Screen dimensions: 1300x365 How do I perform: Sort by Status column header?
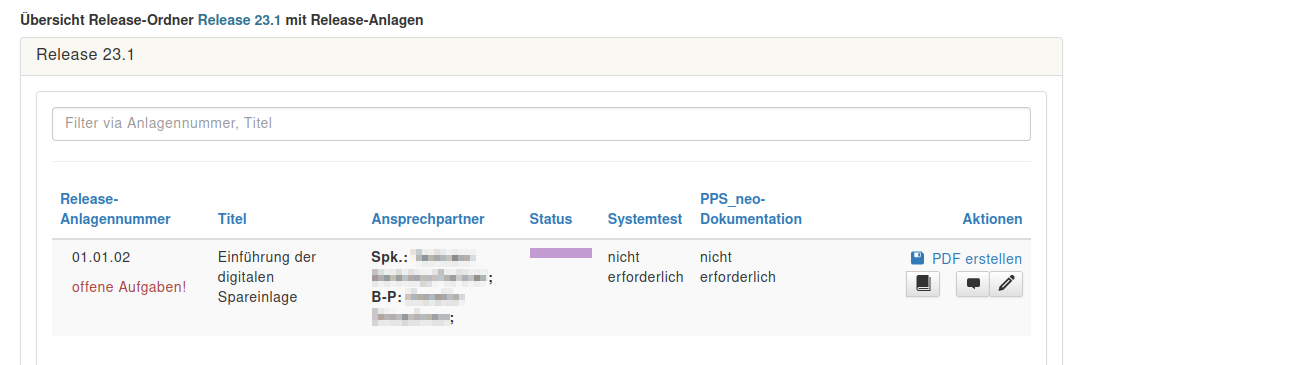[551, 219]
